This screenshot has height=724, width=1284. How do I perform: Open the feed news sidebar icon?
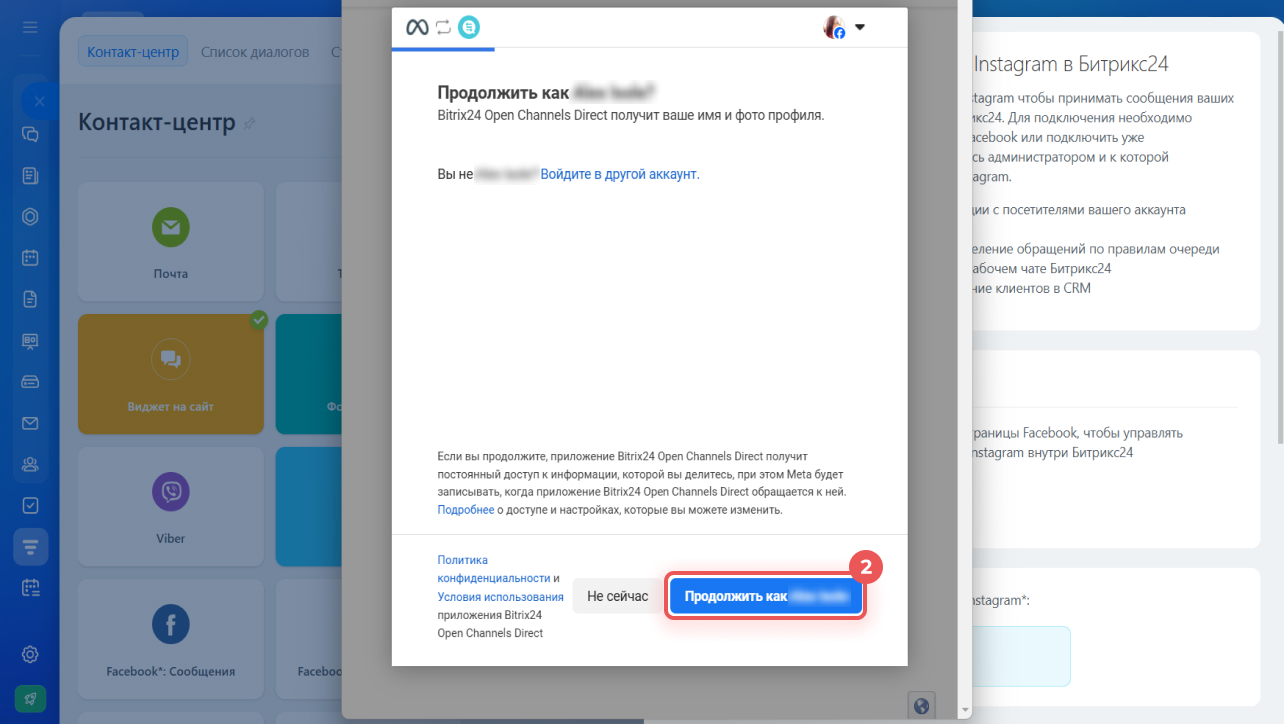30,176
